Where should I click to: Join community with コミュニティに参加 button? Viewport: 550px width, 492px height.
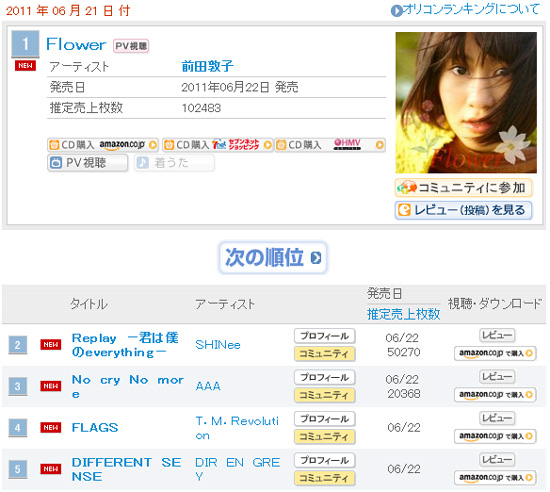463,188
